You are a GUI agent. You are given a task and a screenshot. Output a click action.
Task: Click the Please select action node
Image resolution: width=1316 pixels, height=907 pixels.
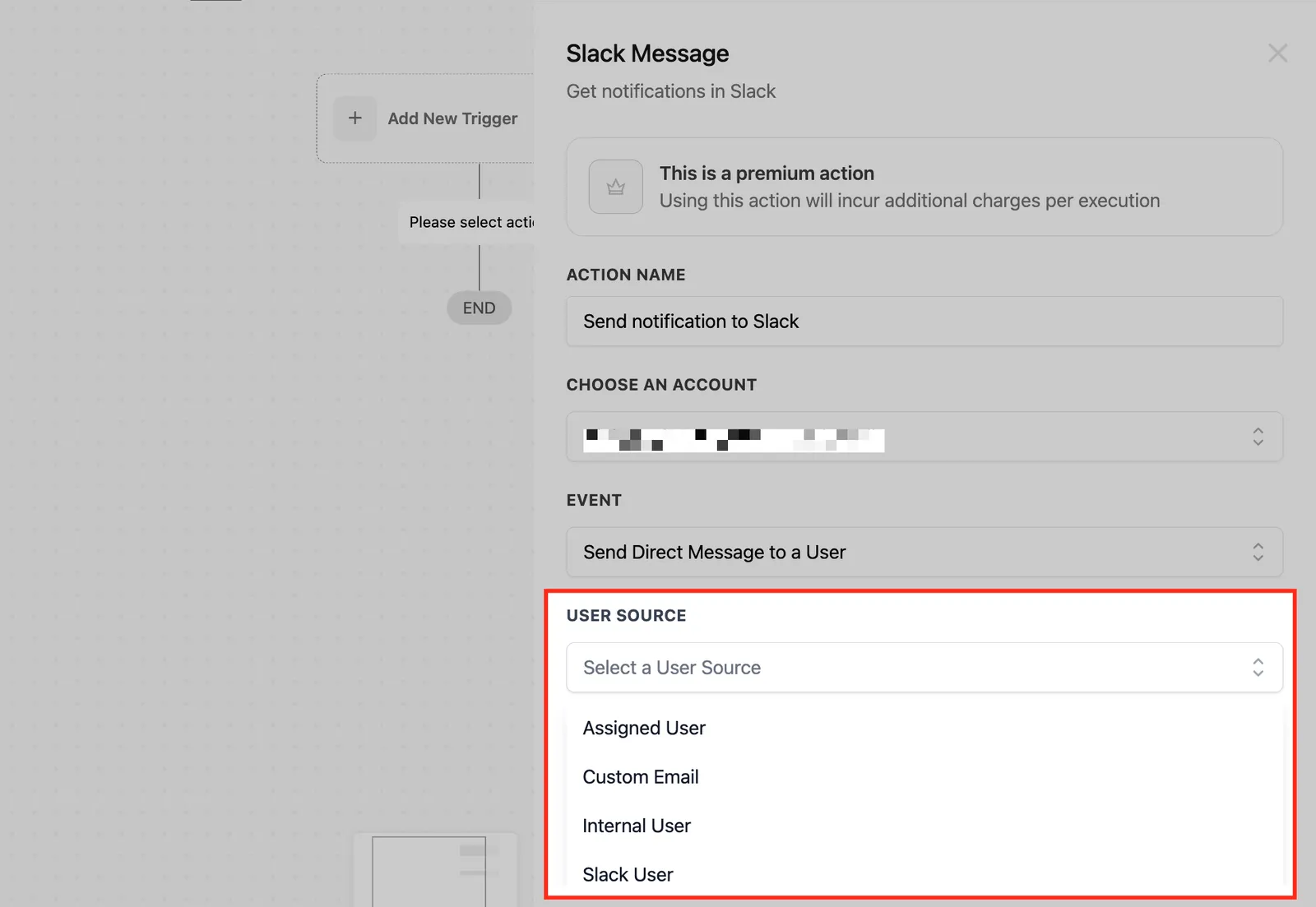coord(466,222)
